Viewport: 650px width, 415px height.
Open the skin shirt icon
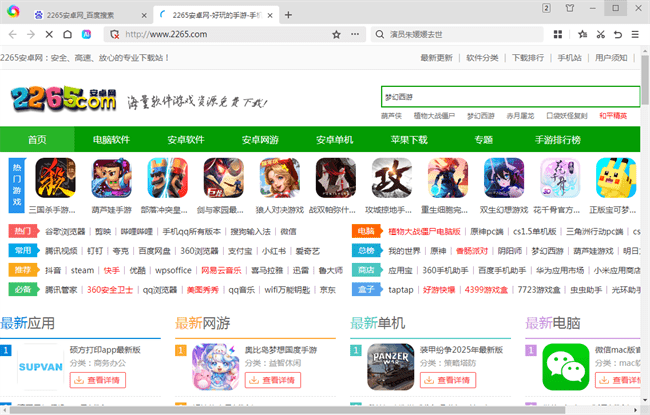point(570,8)
